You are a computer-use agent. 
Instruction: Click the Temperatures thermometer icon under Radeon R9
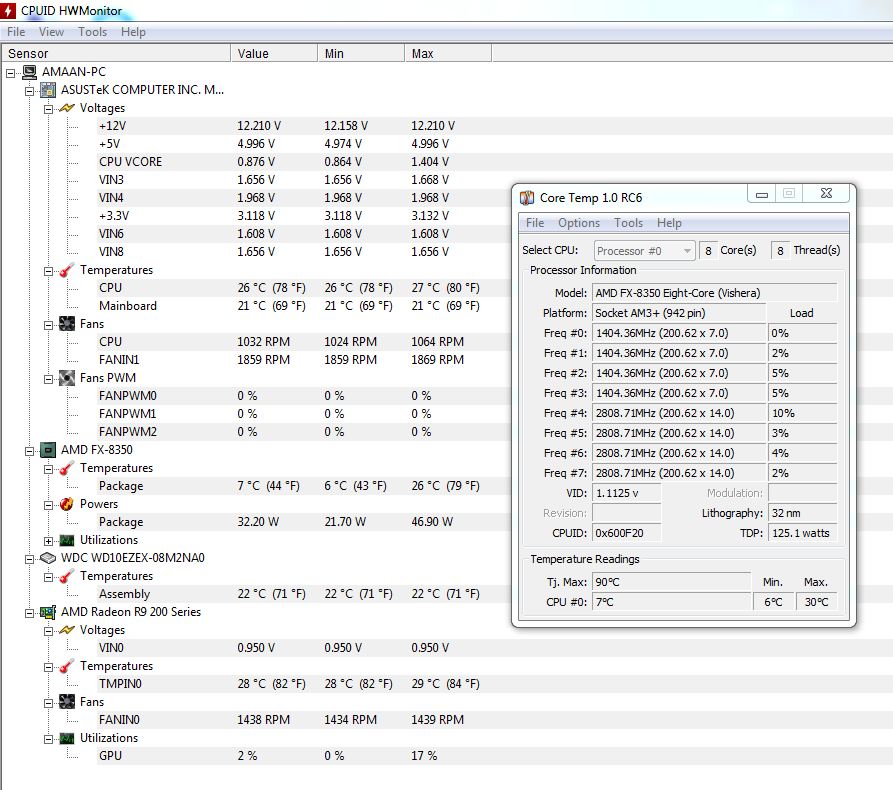[x=67, y=666]
